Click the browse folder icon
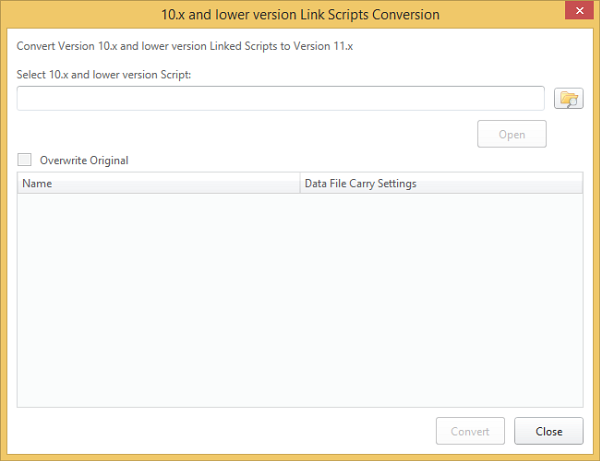 click(568, 98)
